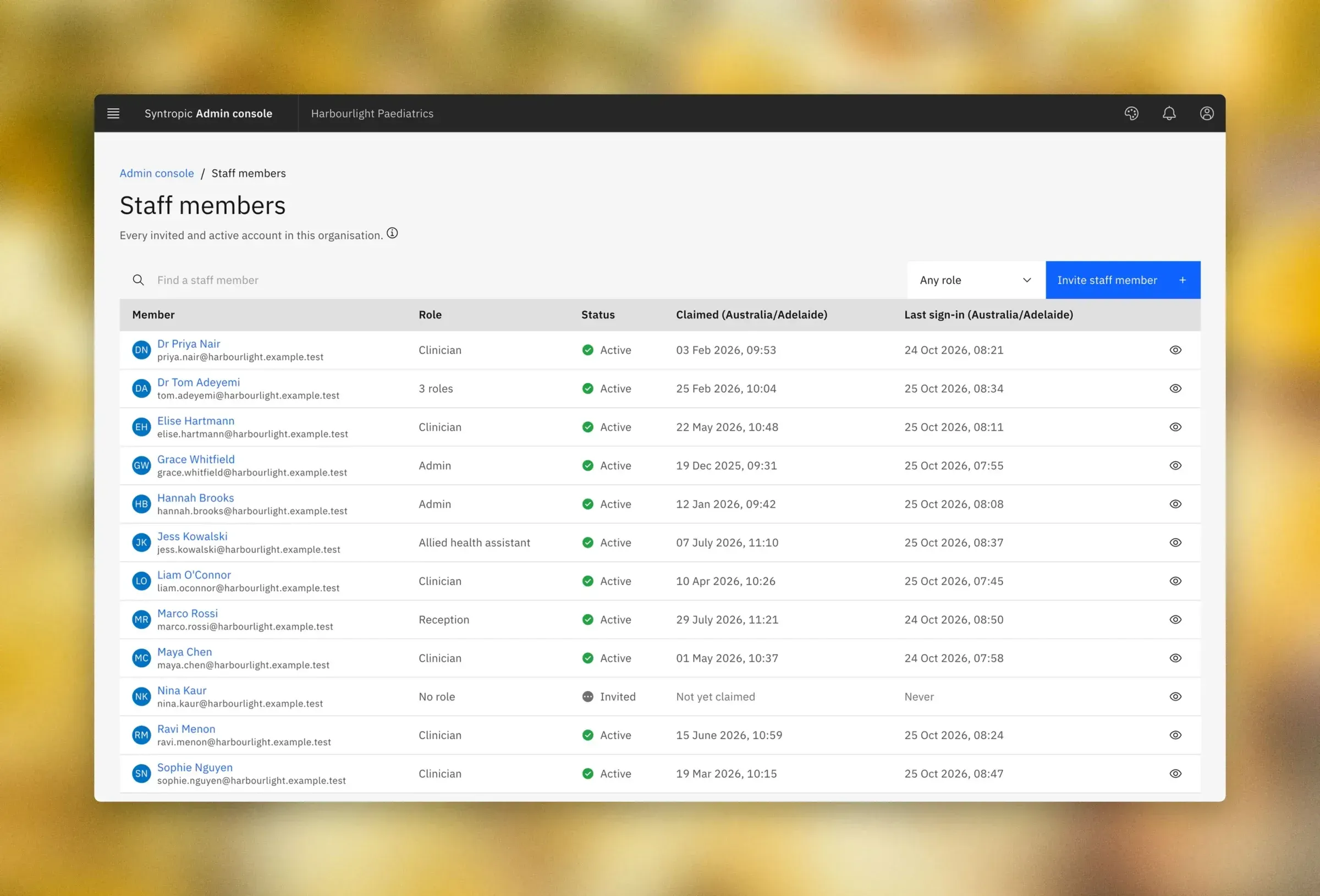
Task: Click the chevron arrow in role filter
Action: pyautogui.click(x=1026, y=280)
